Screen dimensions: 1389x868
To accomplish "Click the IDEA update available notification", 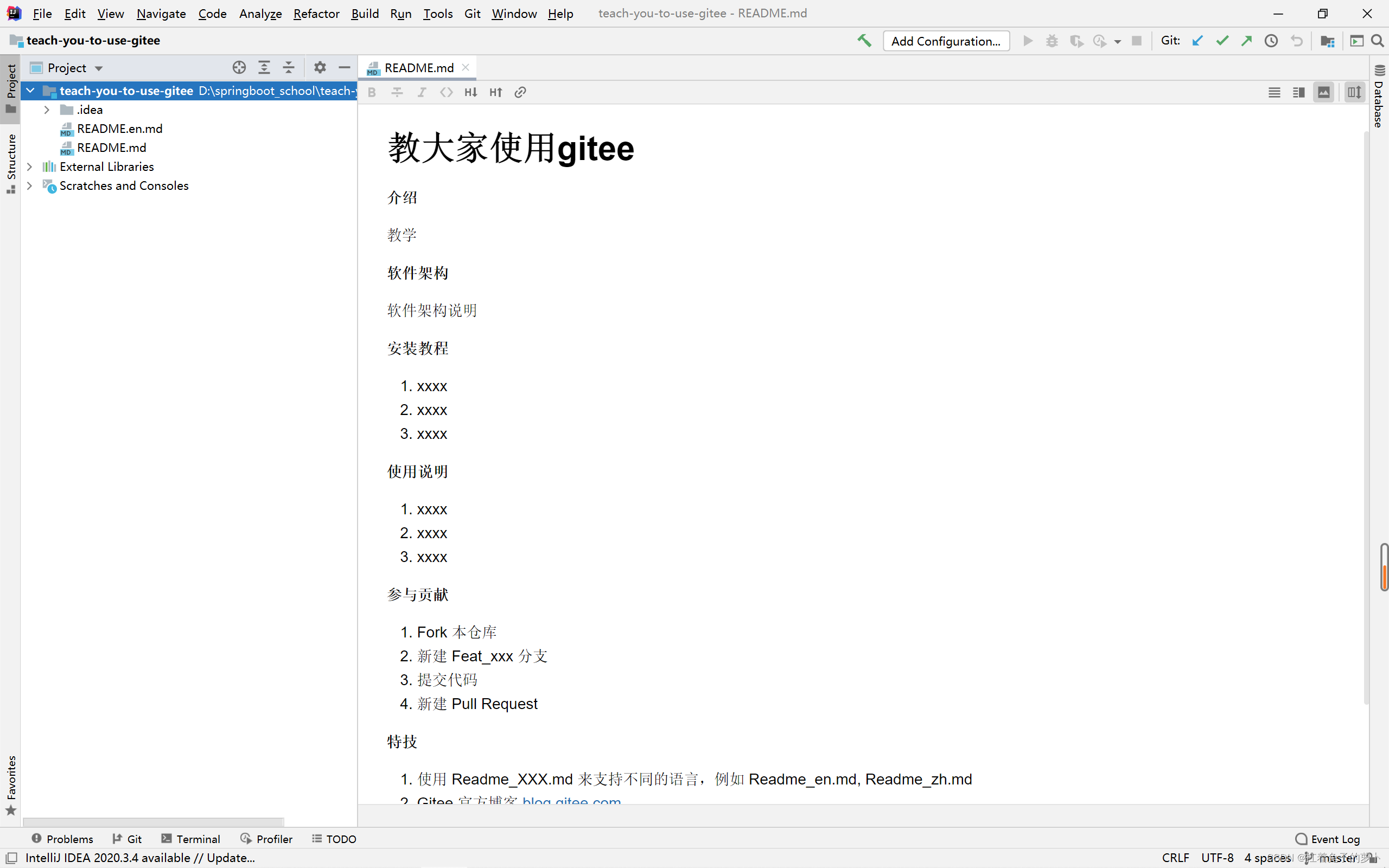I will pos(140,858).
